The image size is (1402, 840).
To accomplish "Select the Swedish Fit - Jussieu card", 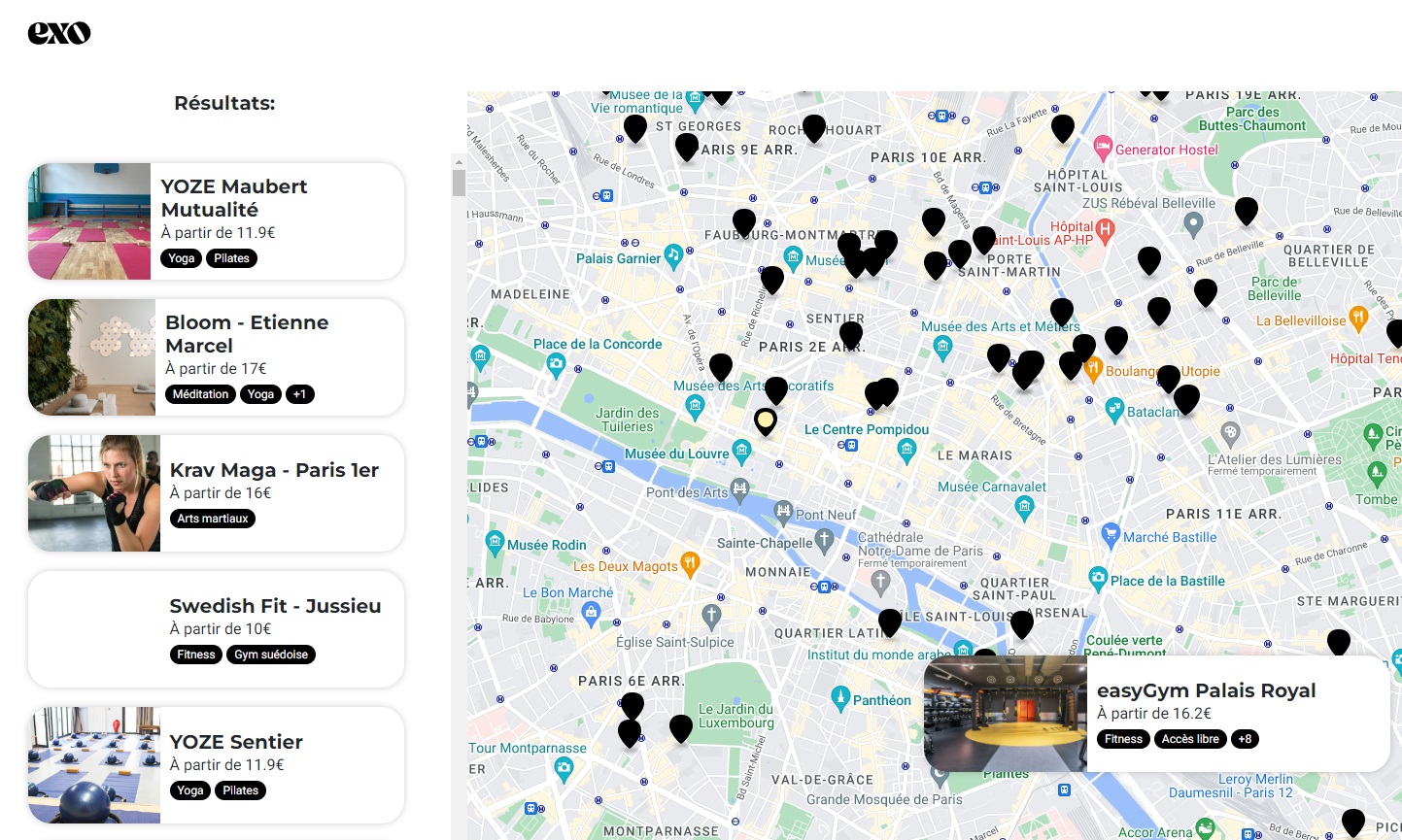I will (x=217, y=629).
